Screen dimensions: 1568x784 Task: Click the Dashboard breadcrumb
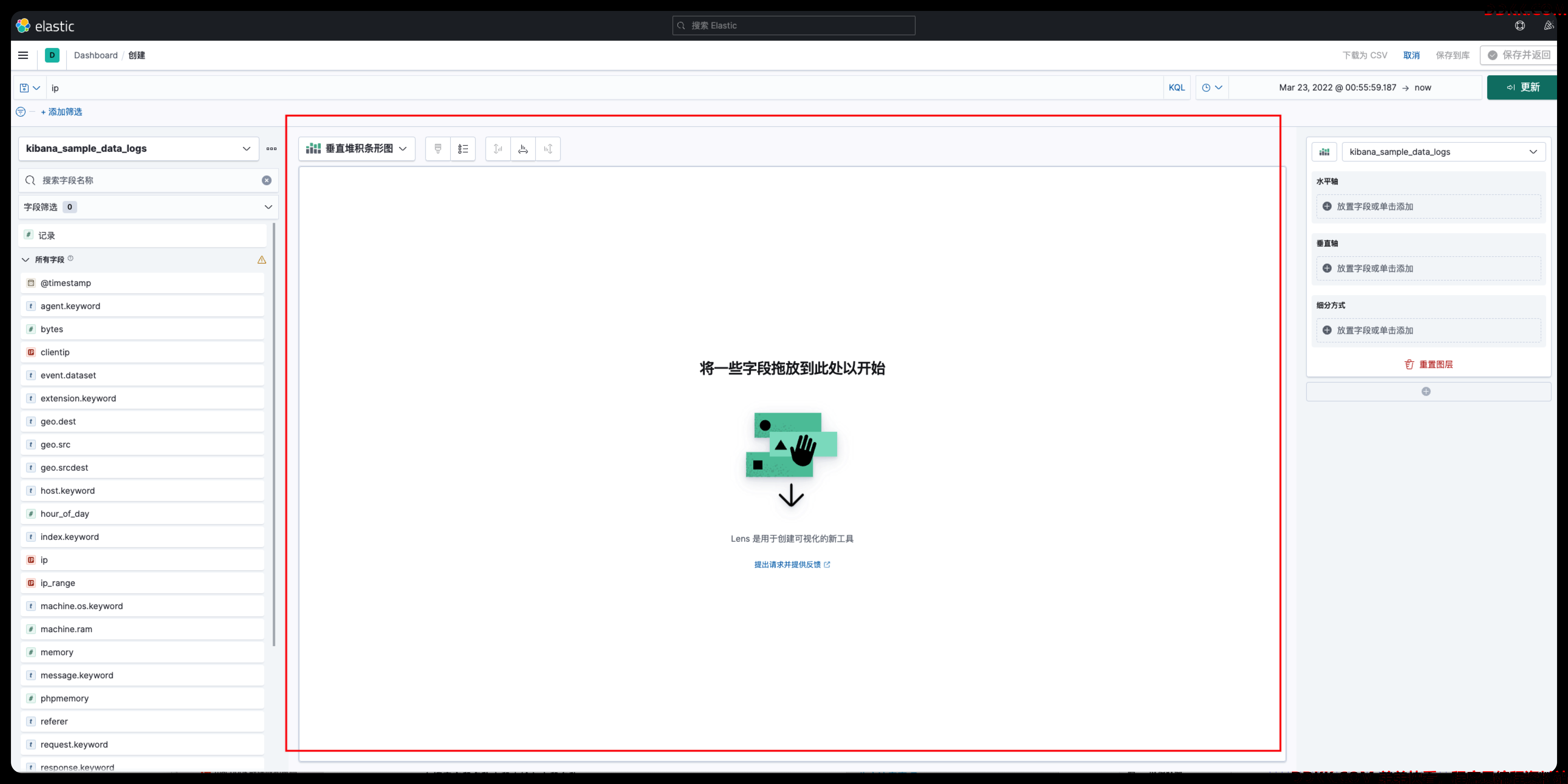96,55
